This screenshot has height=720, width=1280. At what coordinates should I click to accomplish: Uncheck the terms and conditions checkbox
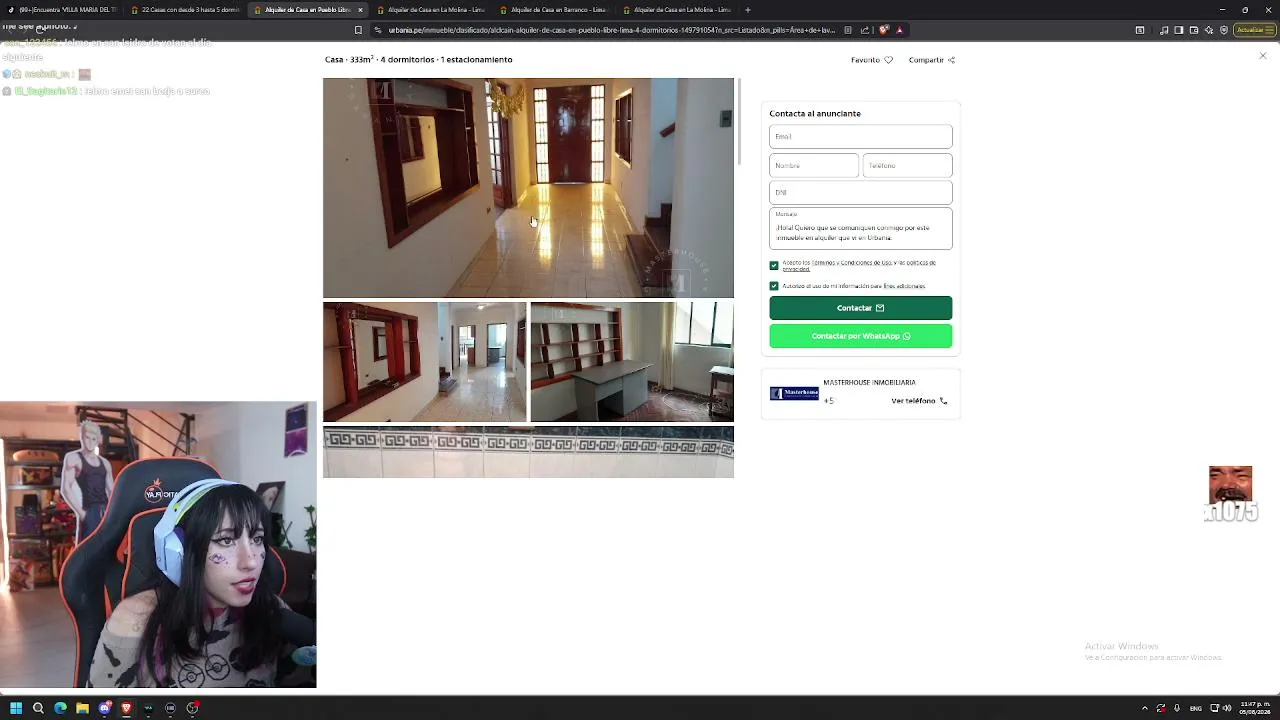coord(774,266)
